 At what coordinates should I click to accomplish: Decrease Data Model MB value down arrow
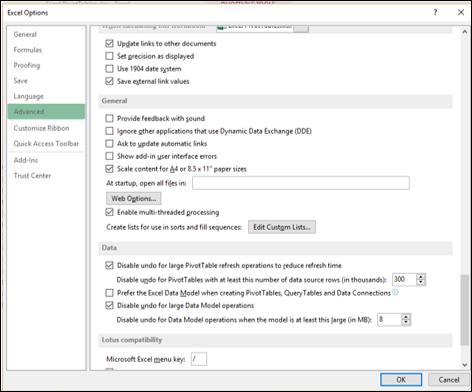pyautogui.click(x=406, y=322)
